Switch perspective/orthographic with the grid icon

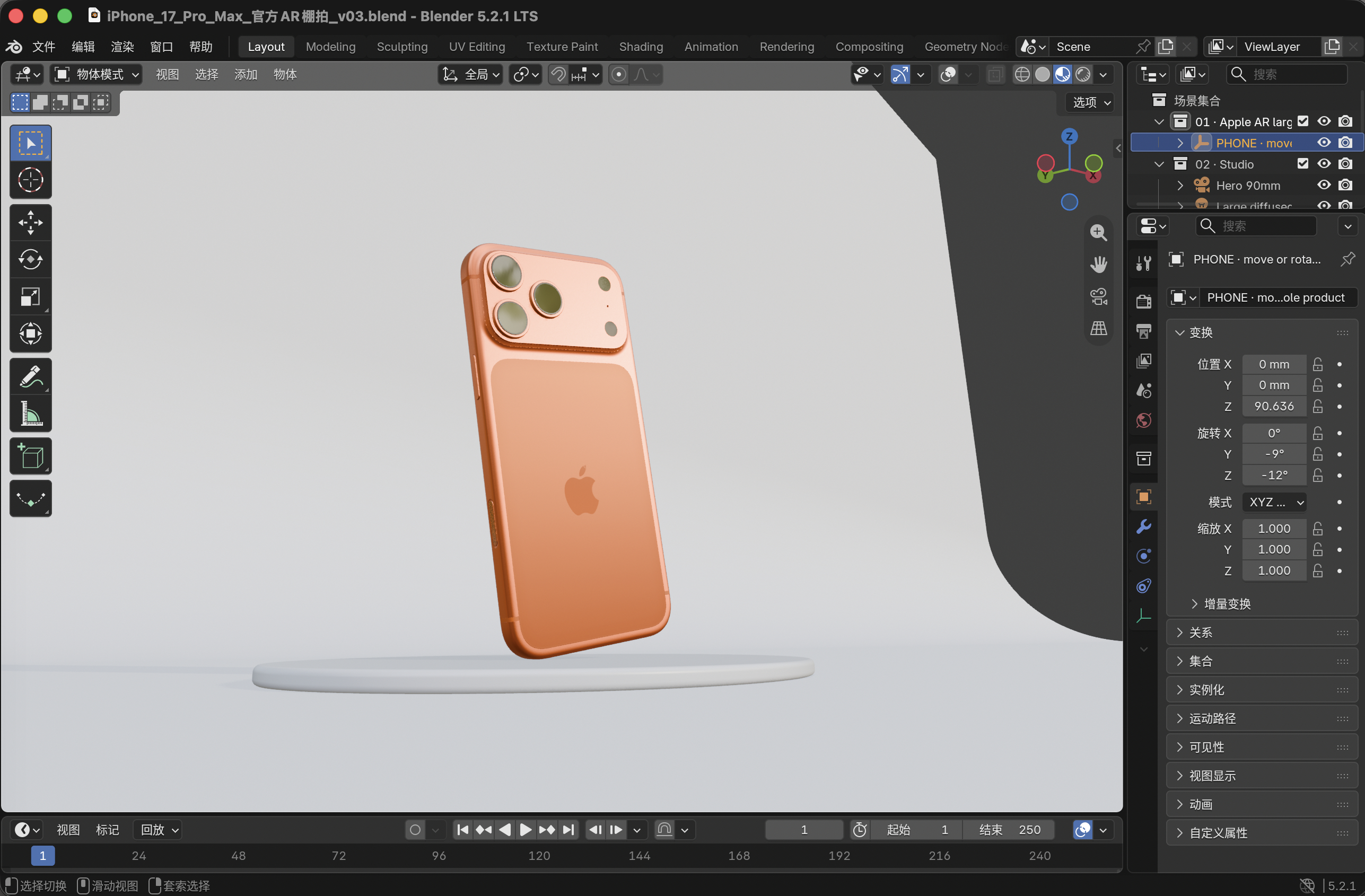(x=1098, y=329)
